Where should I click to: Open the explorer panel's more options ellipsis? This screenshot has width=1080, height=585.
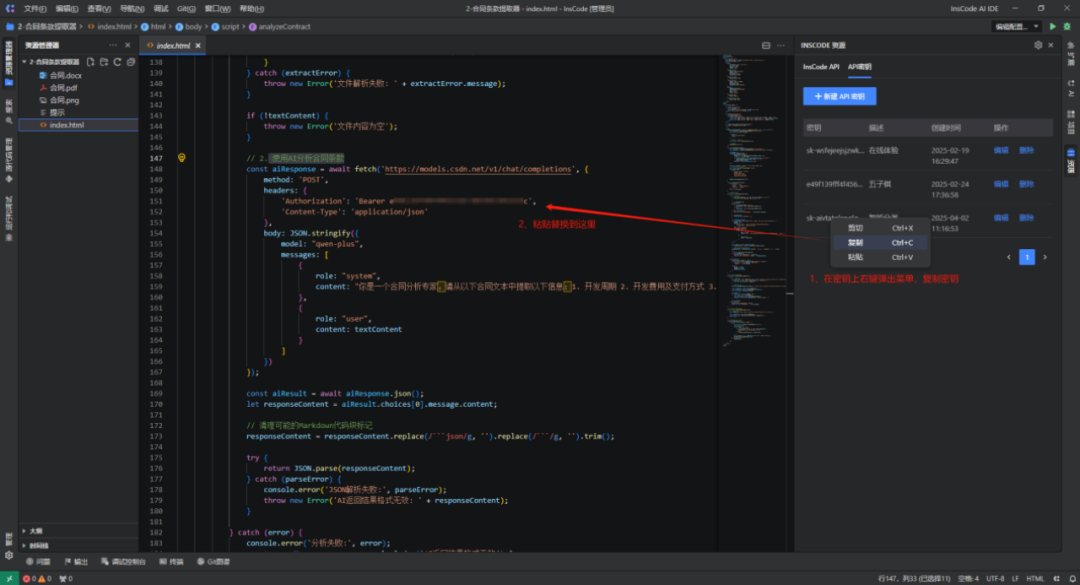(113, 45)
